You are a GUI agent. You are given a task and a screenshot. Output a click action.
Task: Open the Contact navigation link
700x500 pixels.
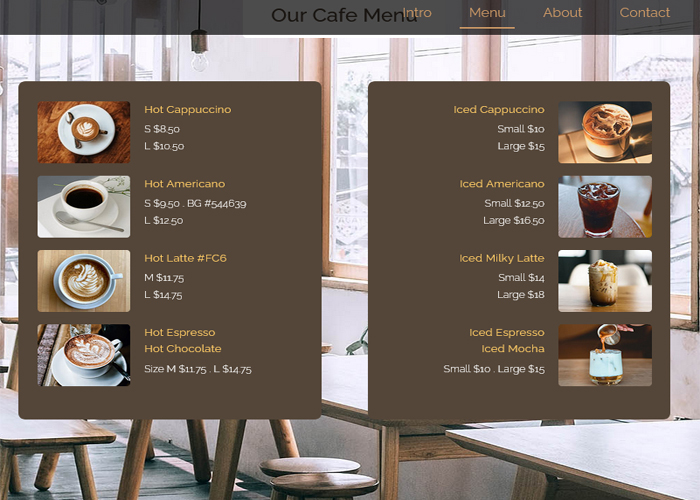645,12
